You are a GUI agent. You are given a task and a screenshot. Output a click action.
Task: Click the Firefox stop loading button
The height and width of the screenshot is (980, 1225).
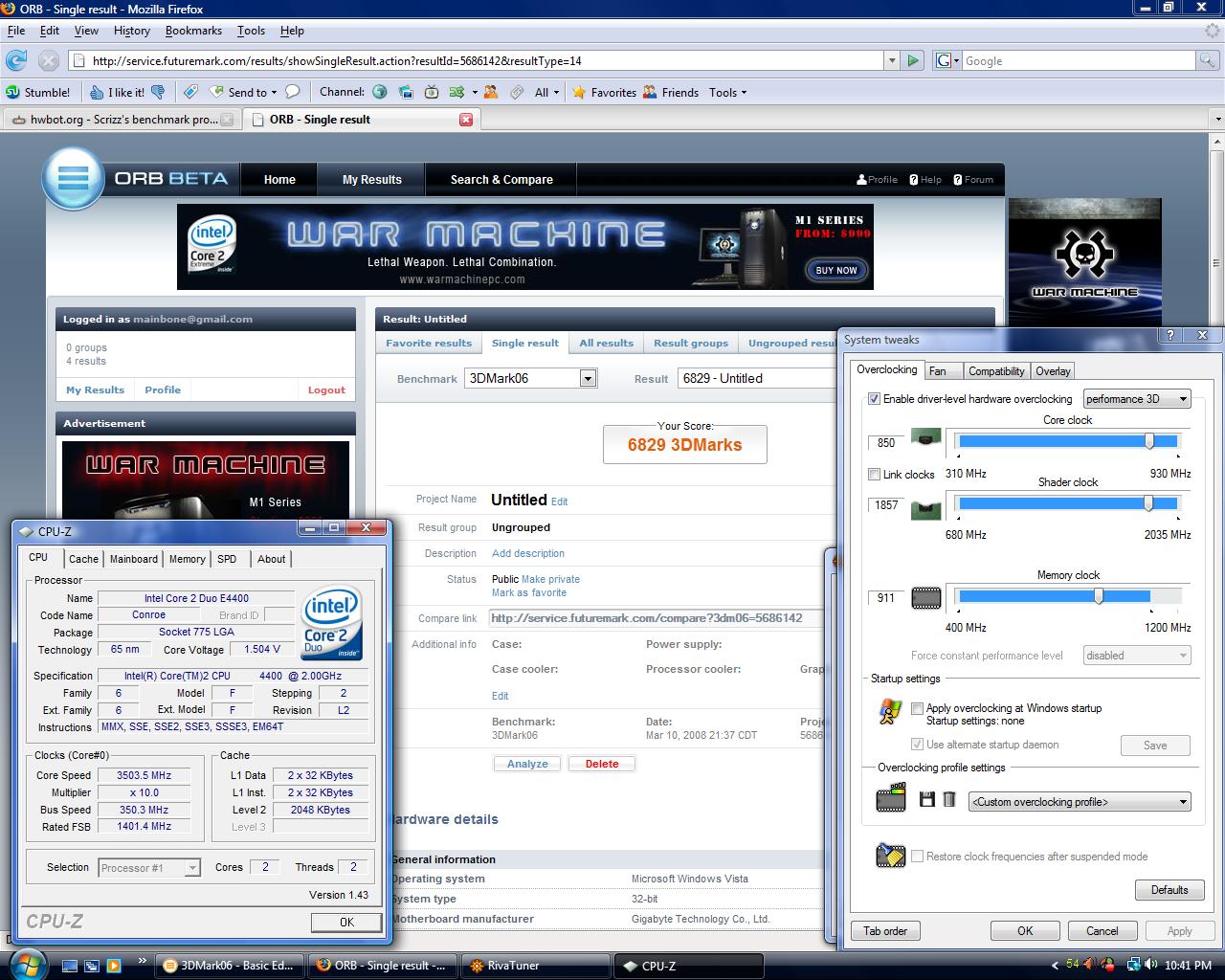click(49, 60)
